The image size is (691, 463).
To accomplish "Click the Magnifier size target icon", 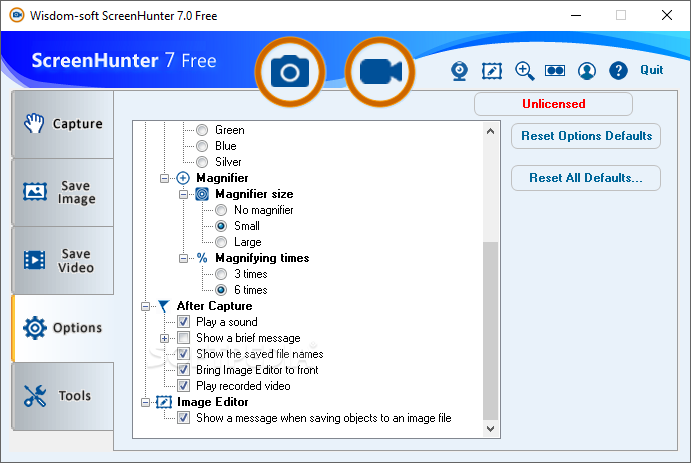I will 202,194.
